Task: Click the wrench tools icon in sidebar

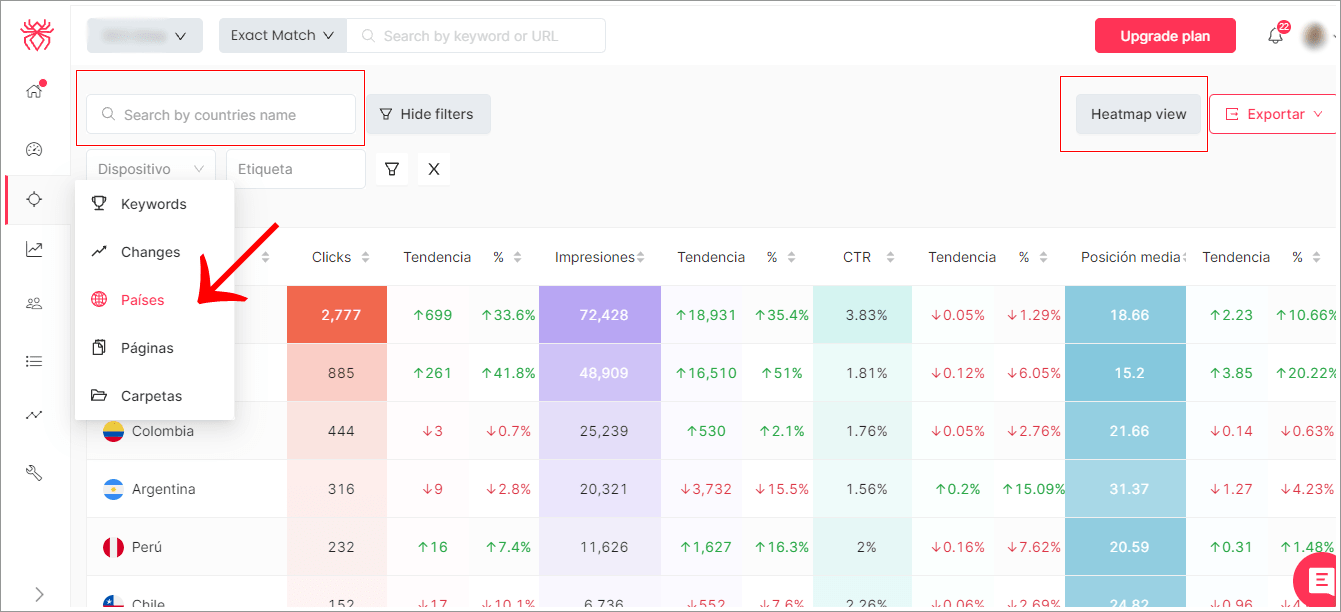Action: pos(34,473)
